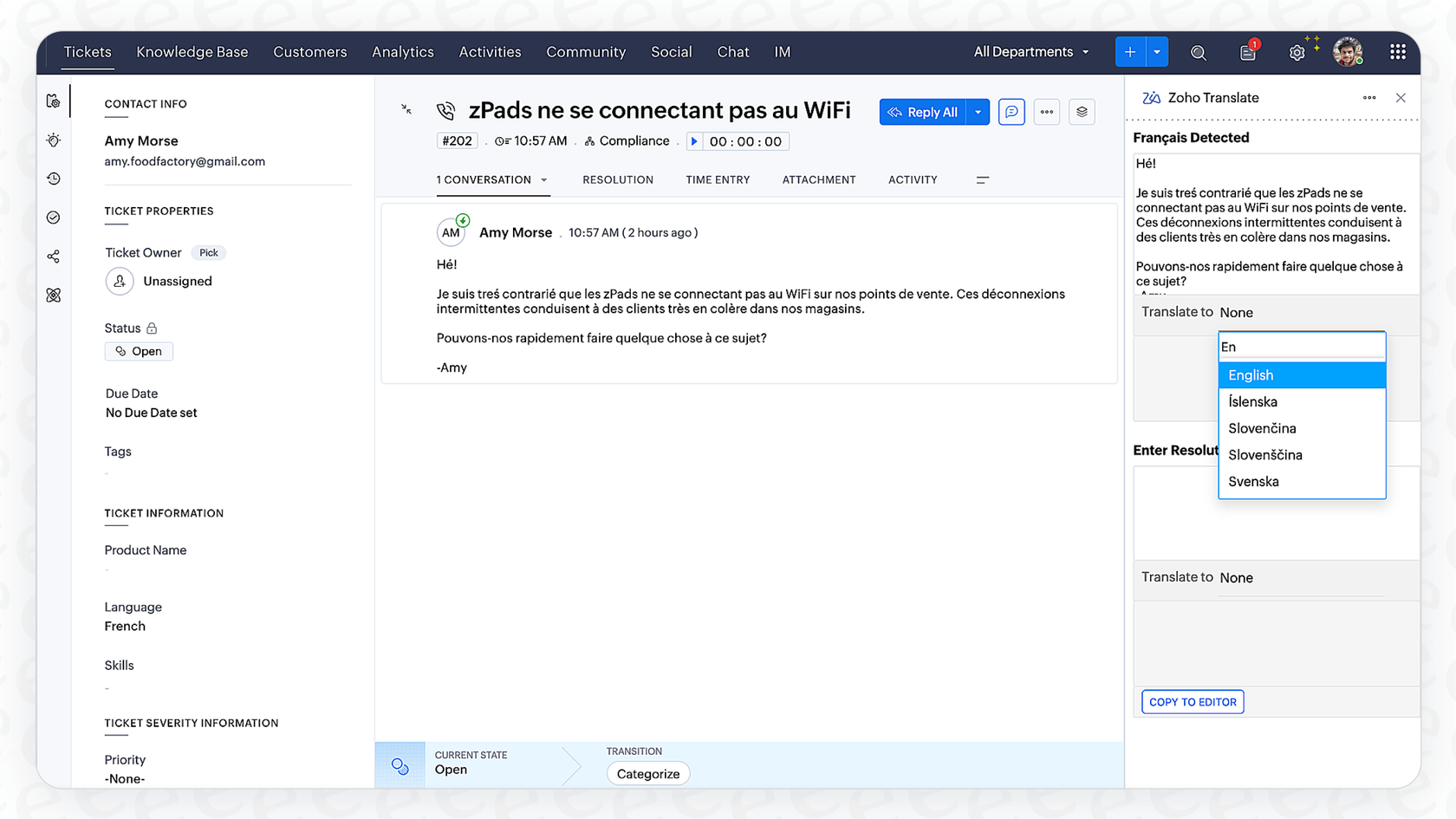Click the layers icon beside the ellipsis
The width and height of the screenshot is (1456, 819).
[x=1081, y=112]
